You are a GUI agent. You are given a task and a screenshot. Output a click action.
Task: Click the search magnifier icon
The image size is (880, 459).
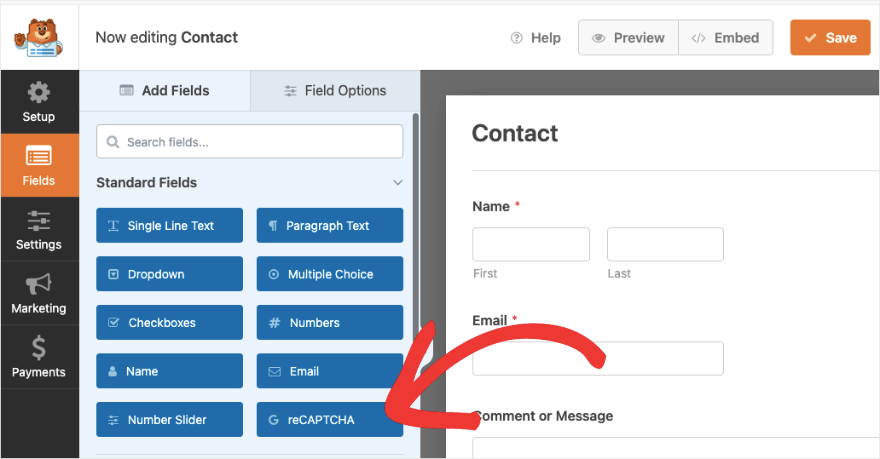(x=112, y=142)
